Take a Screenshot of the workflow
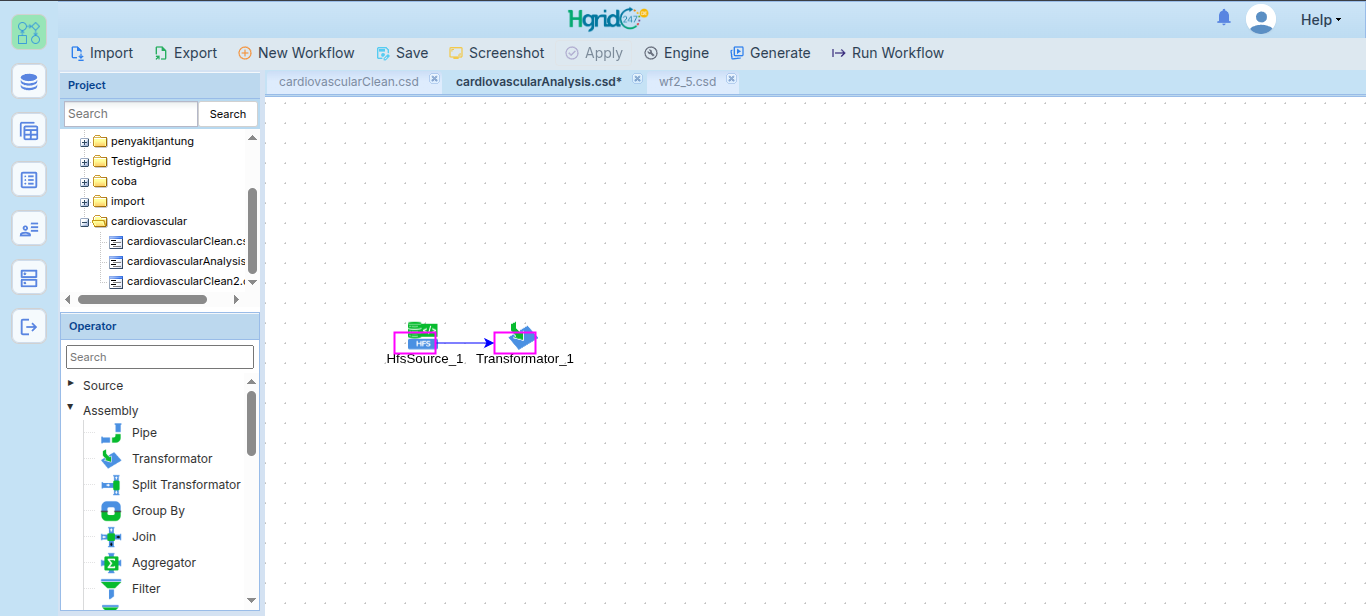This screenshot has height=616, width=1366. [497, 53]
